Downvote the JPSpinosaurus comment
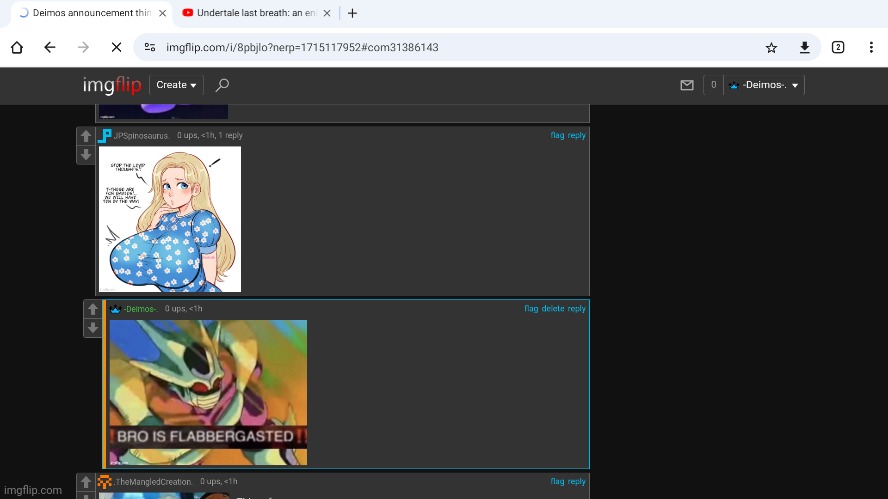Screen dimensions: 888x499 click(x=86, y=154)
